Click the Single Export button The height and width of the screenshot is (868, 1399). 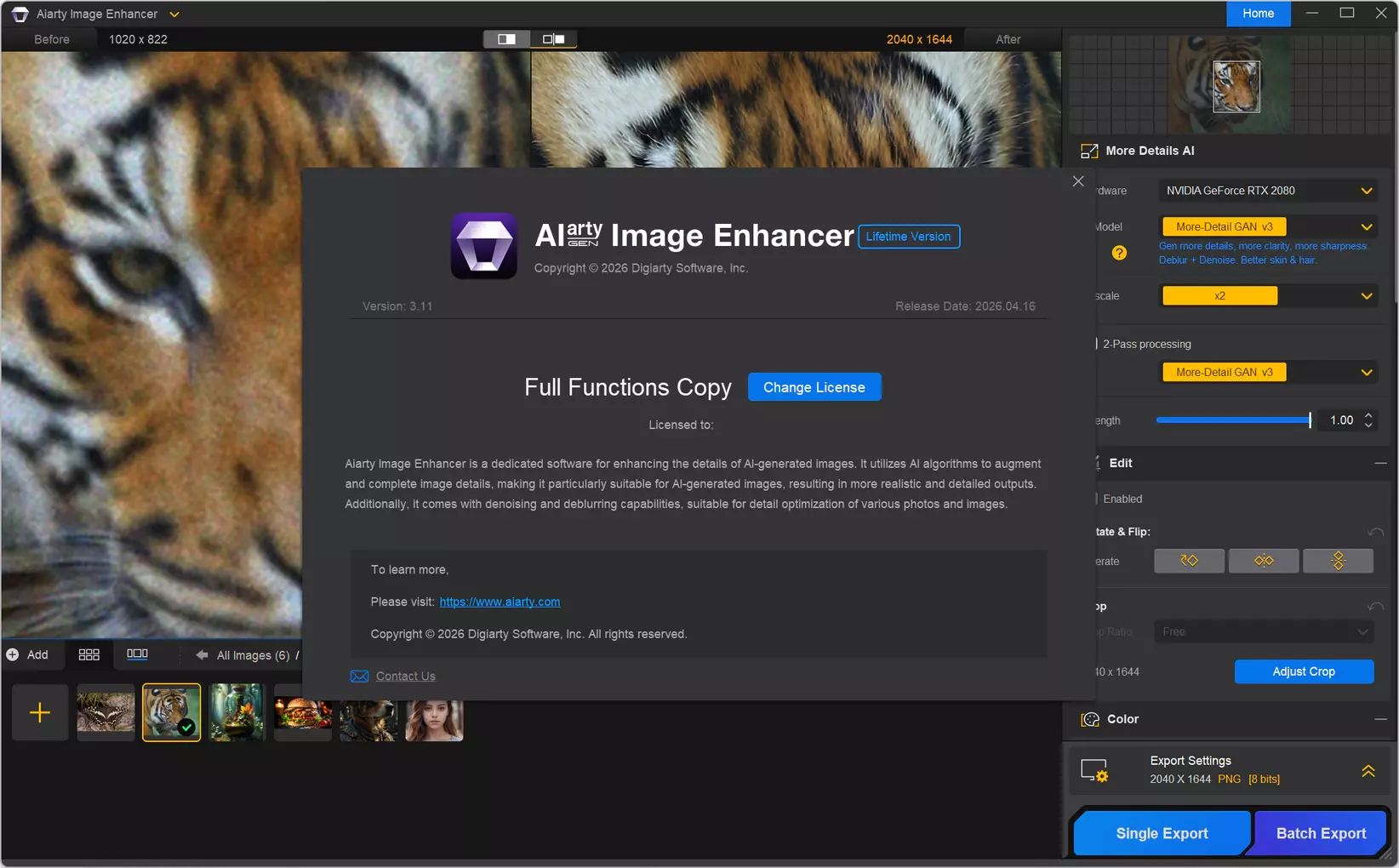pyautogui.click(x=1162, y=834)
